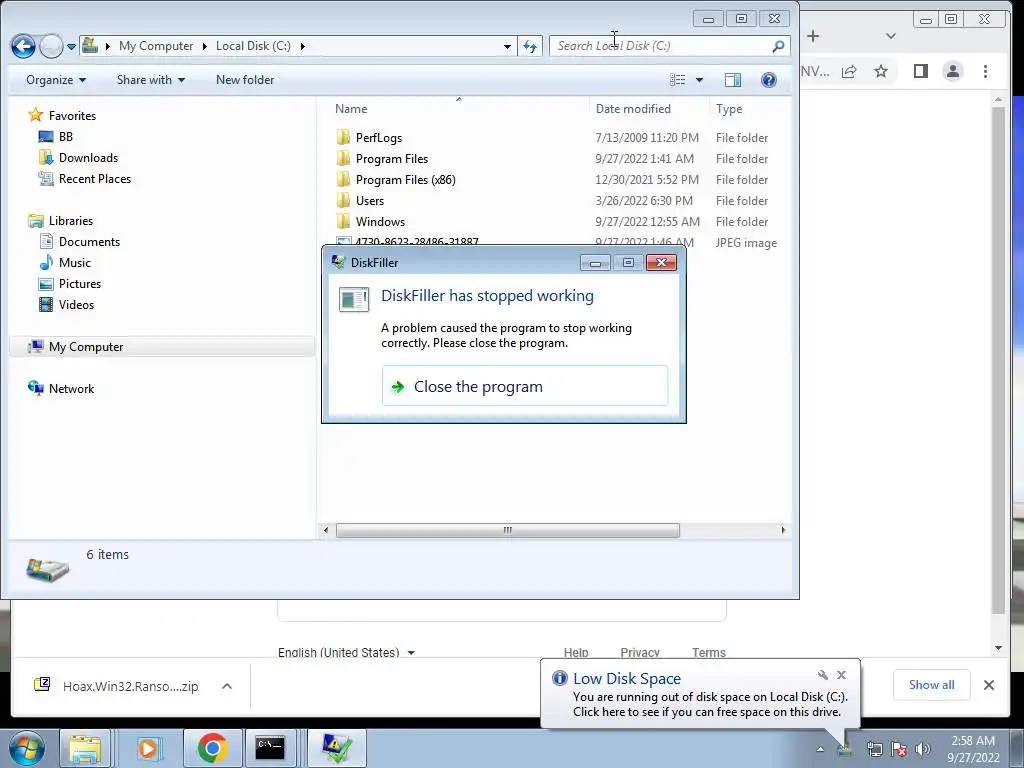This screenshot has height=768, width=1024.
Task: Open Windows Explorer from taskbar
Action: [x=86, y=748]
